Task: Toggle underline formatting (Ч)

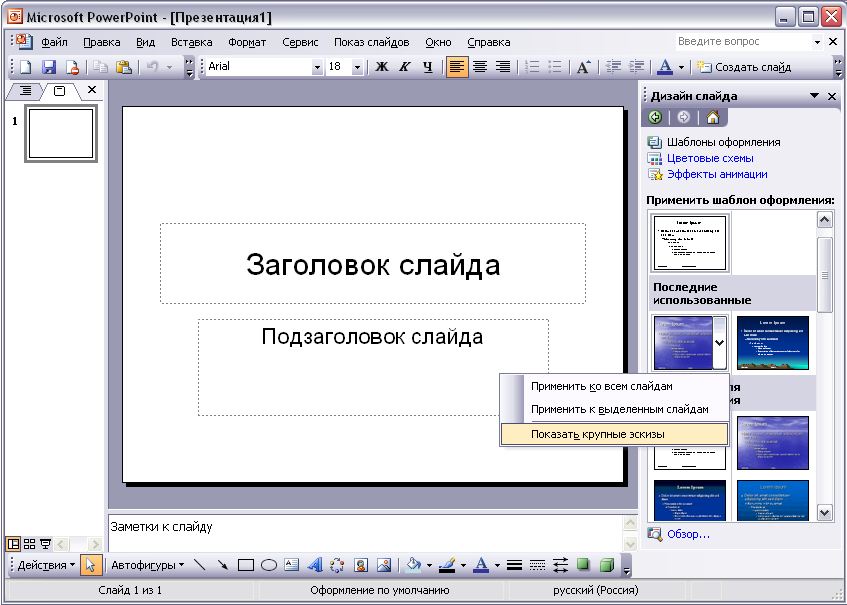Action: tap(427, 67)
